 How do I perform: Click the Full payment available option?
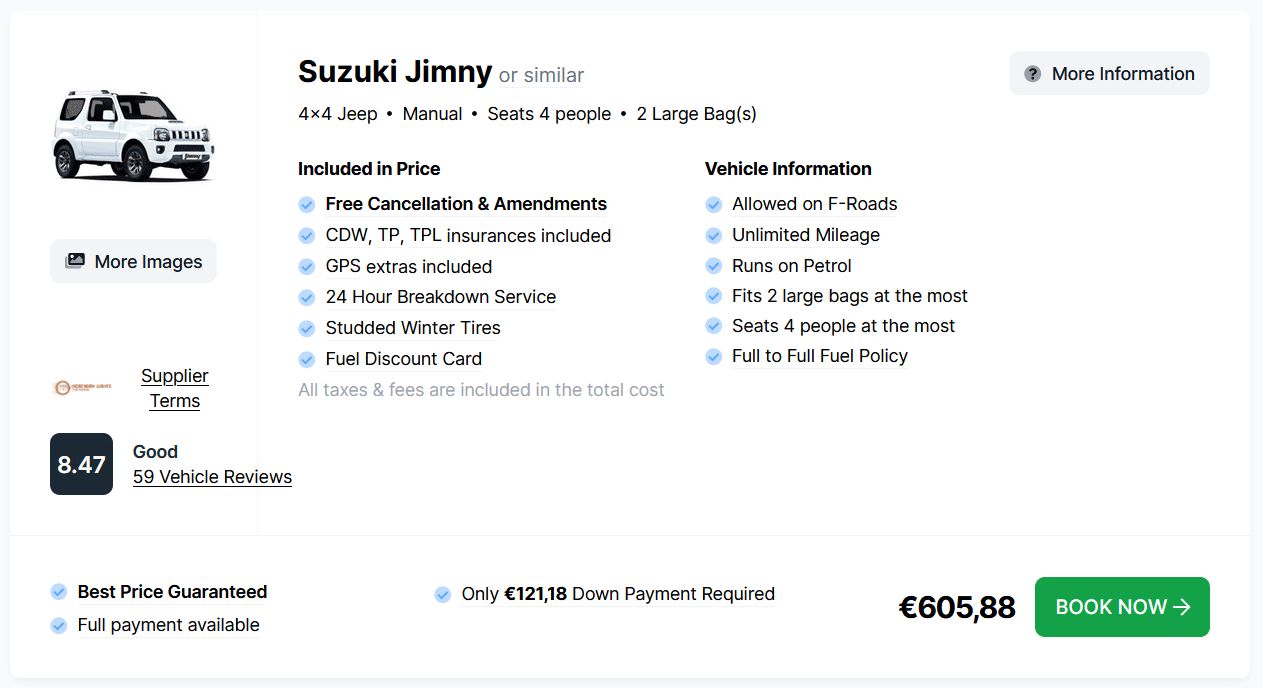[168, 625]
